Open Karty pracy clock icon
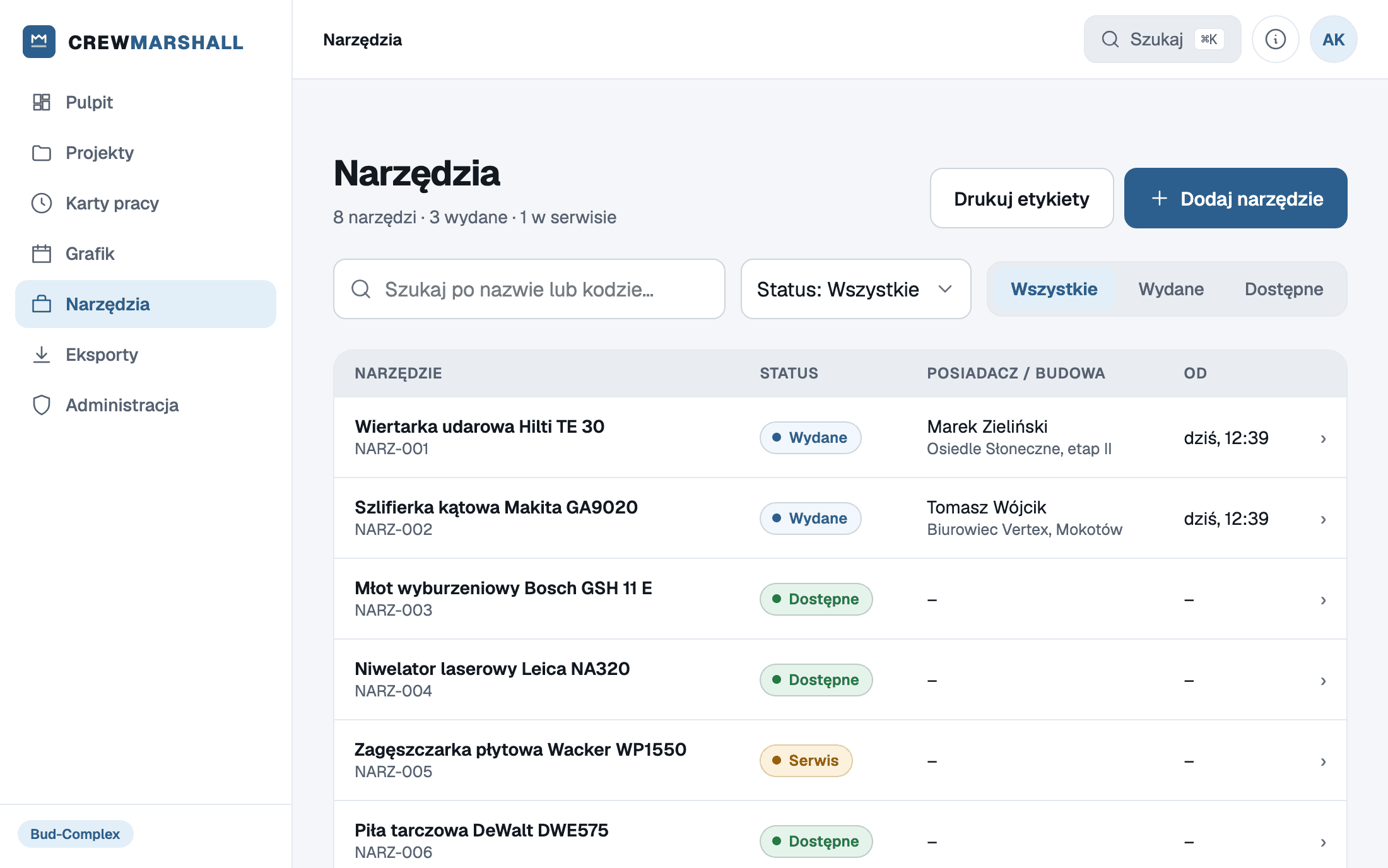The width and height of the screenshot is (1388, 868). click(x=42, y=203)
